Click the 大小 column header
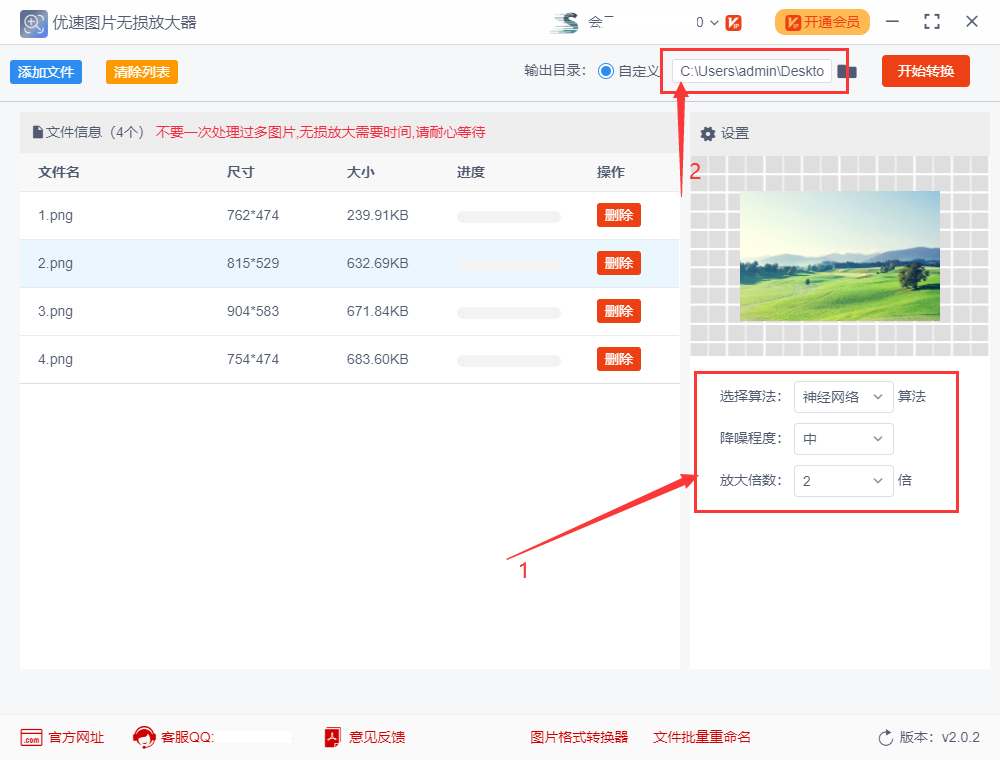The width and height of the screenshot is (1000, 760). pyautogui.click(x=360, y=172)
